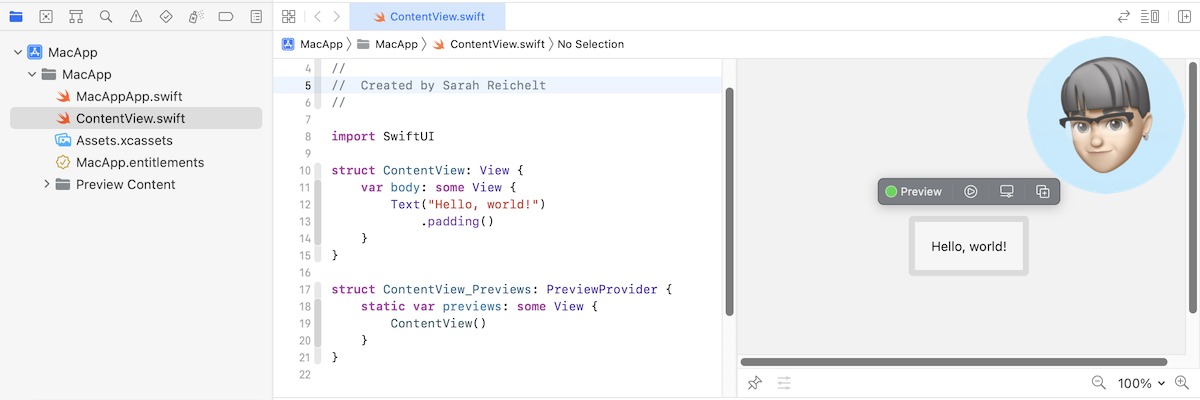Pin the preview canvas

[755, 383]
